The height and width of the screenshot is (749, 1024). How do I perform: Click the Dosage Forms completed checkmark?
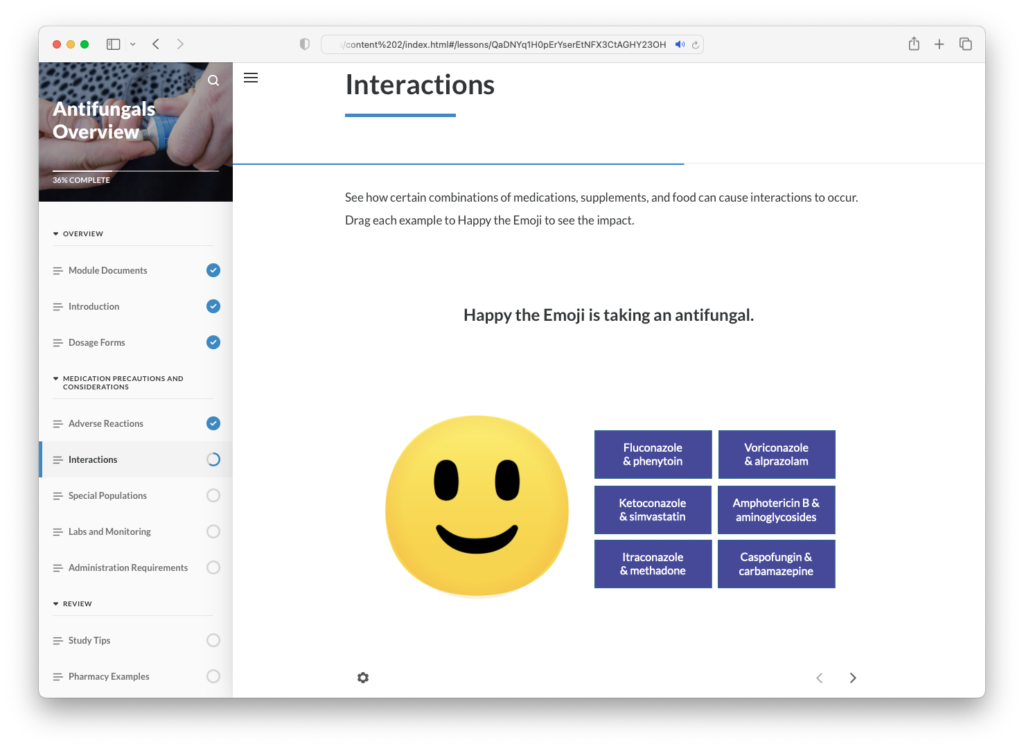pyautogui.click(x=213, y=342)
